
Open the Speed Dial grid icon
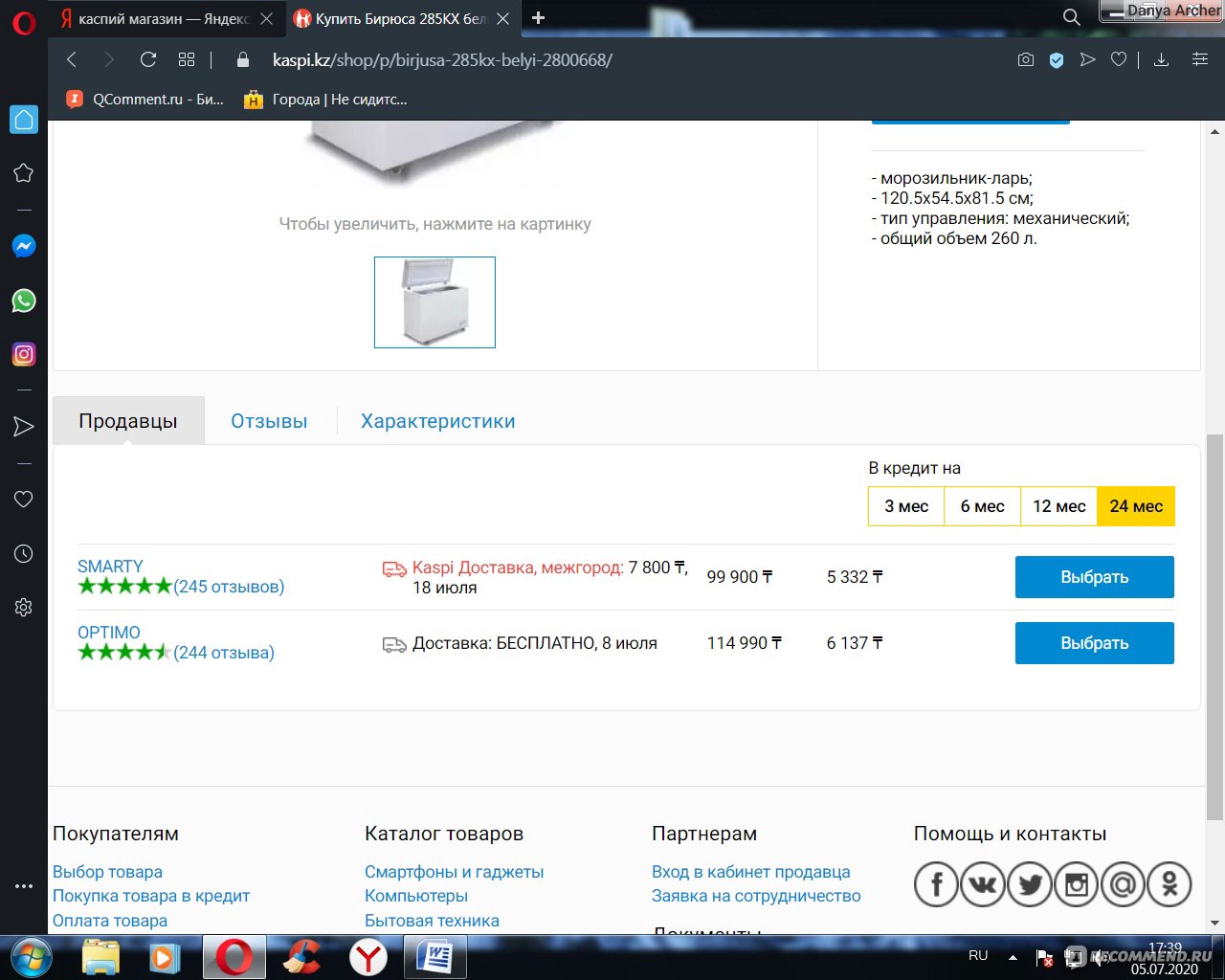click(187, 59)
